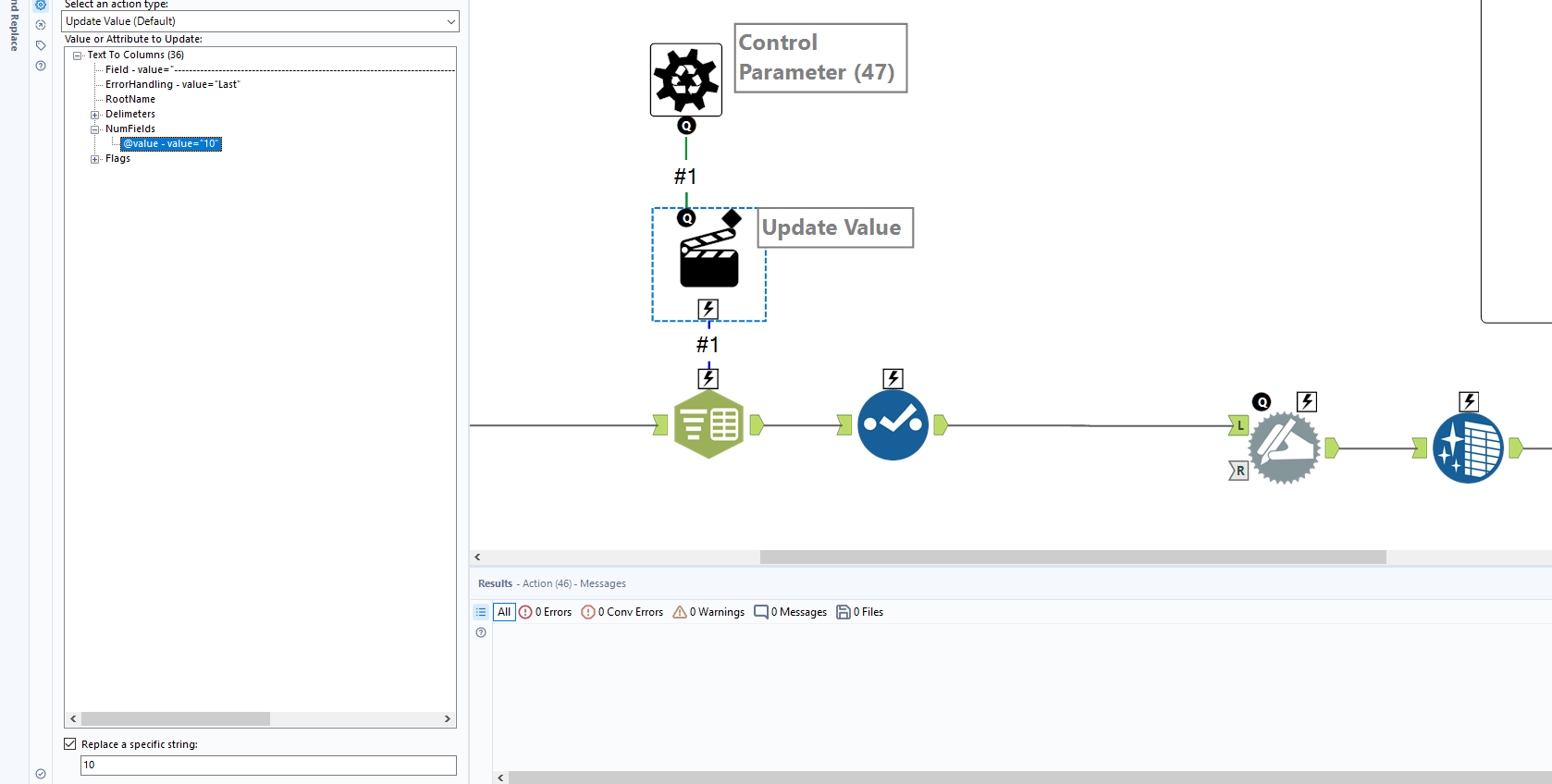Click the Q anchor below Control Parameter

[x=686, y=126]
